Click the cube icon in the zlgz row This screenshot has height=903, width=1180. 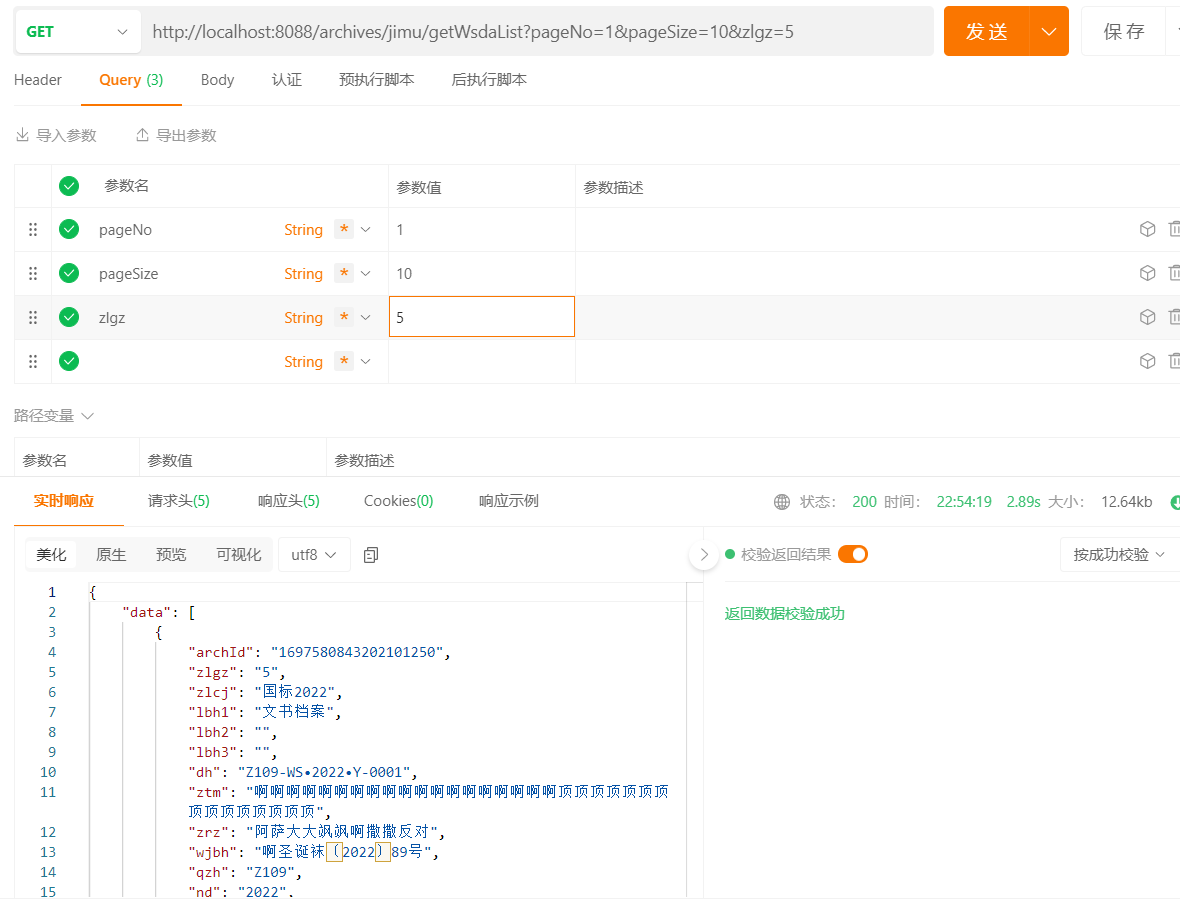pos(1147,317)
